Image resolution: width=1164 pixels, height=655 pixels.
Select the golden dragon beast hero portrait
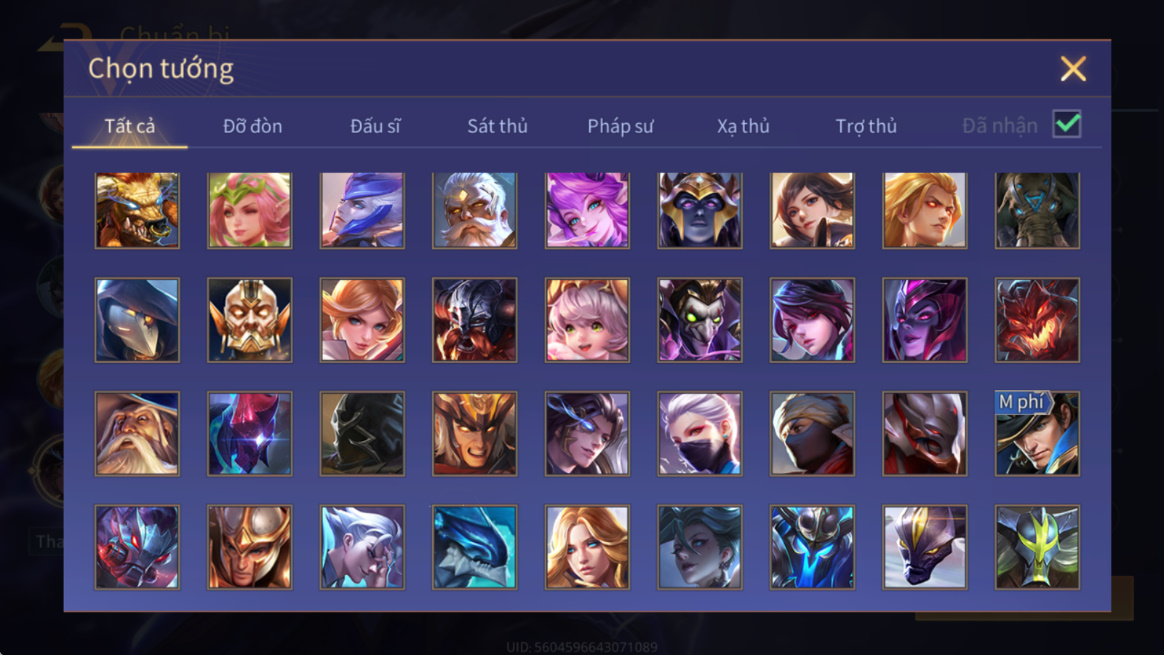click(x=137, y=210)
